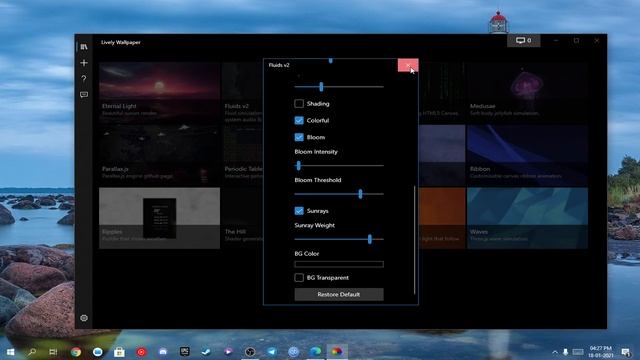Uncheck the Bloom checkbox
Viewport: 640px width, 360px height.
(x=299, y=137)
